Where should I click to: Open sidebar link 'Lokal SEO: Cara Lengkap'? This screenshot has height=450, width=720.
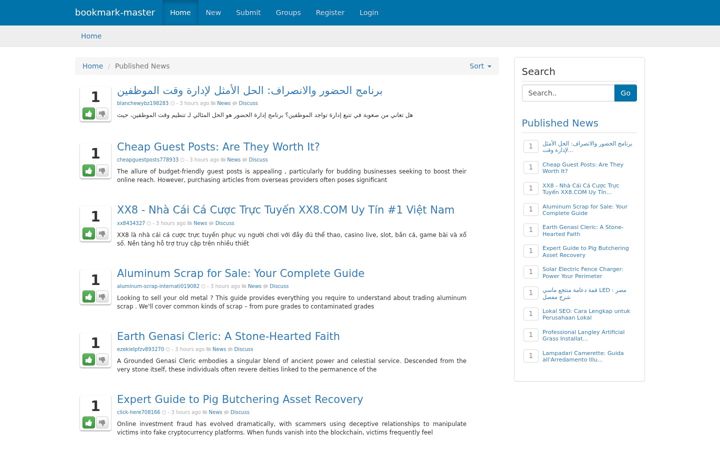point(586,315)
